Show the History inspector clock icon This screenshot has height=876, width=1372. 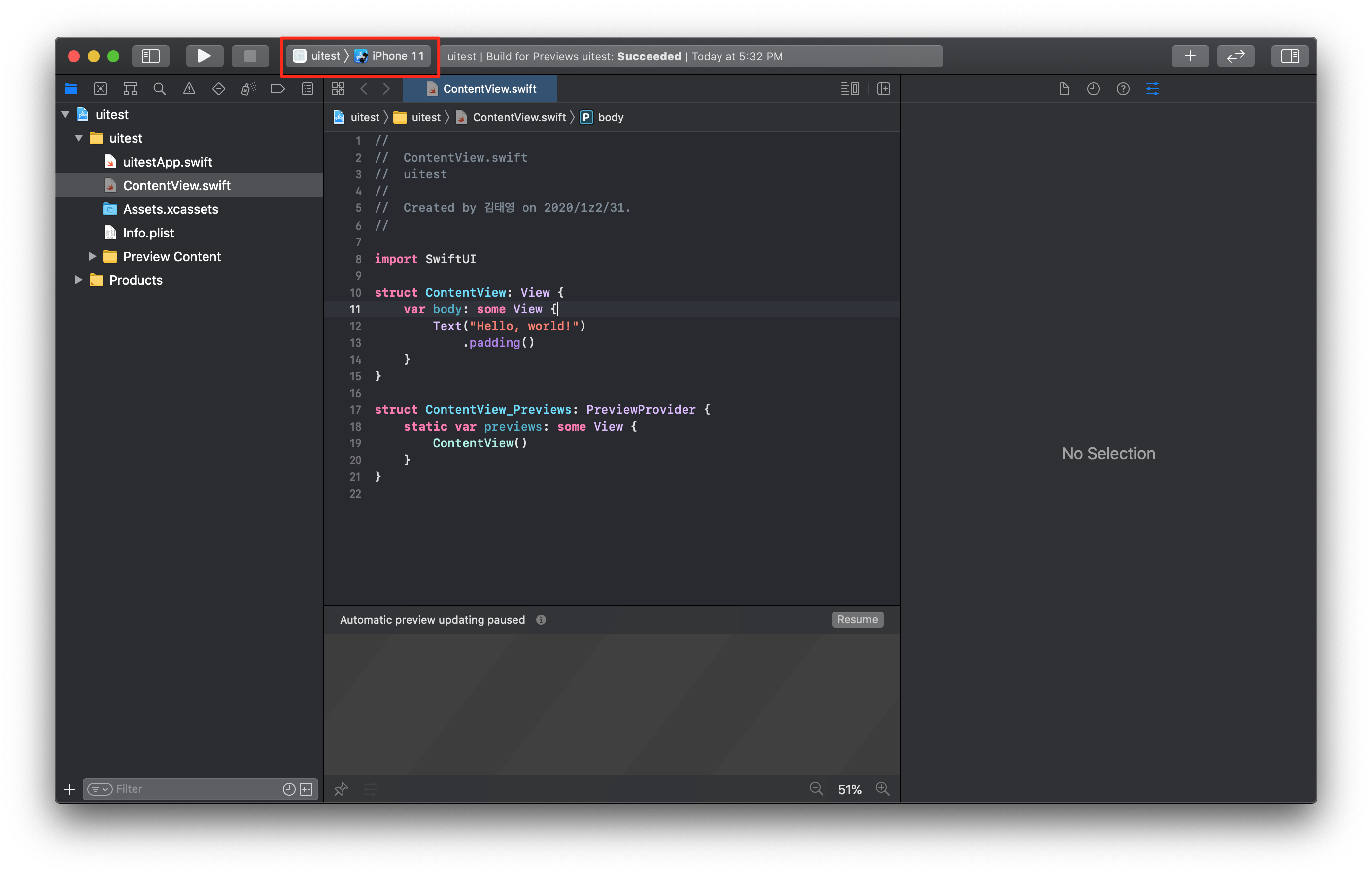click(x=1093, y=89)
